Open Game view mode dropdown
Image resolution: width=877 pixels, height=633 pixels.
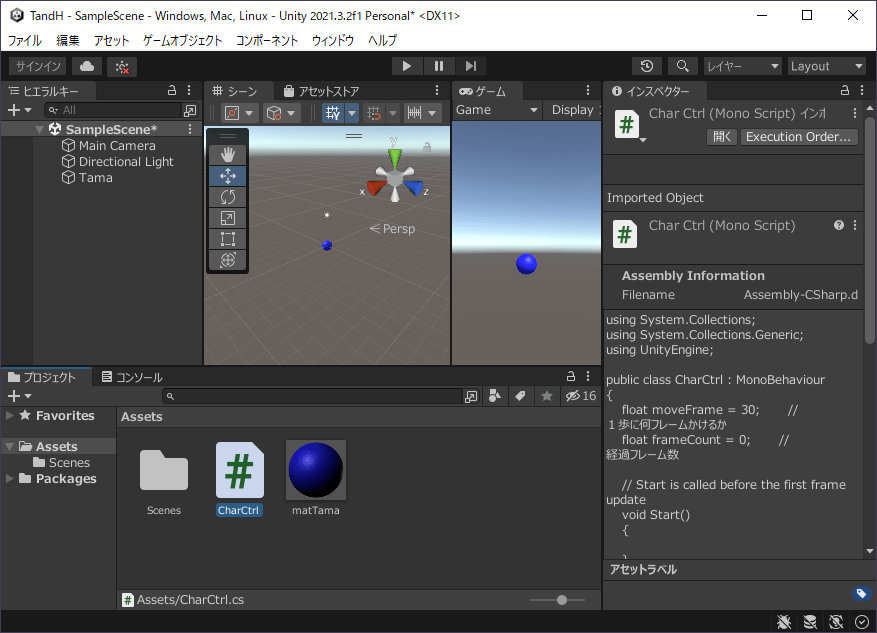pyautogui.click(x=497, y=110)
